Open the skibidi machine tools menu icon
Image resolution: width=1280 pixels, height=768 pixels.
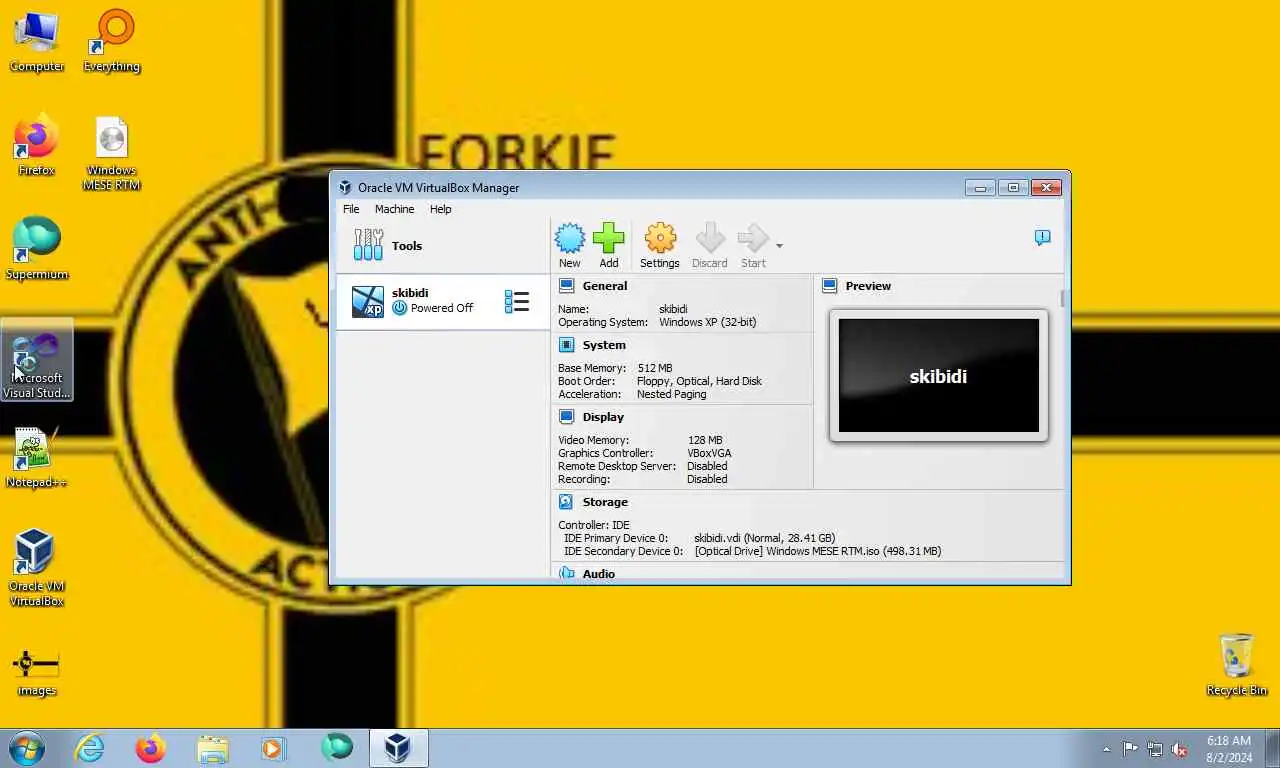pos(517,302)
